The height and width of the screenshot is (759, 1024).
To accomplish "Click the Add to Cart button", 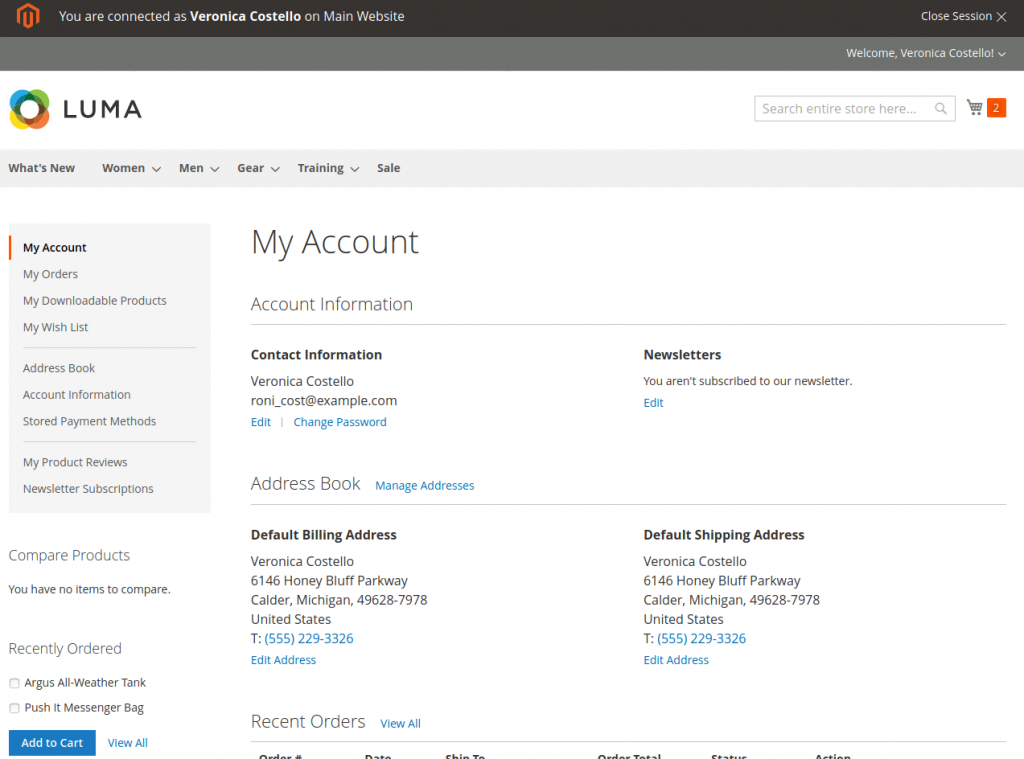I will click(52, 743).
